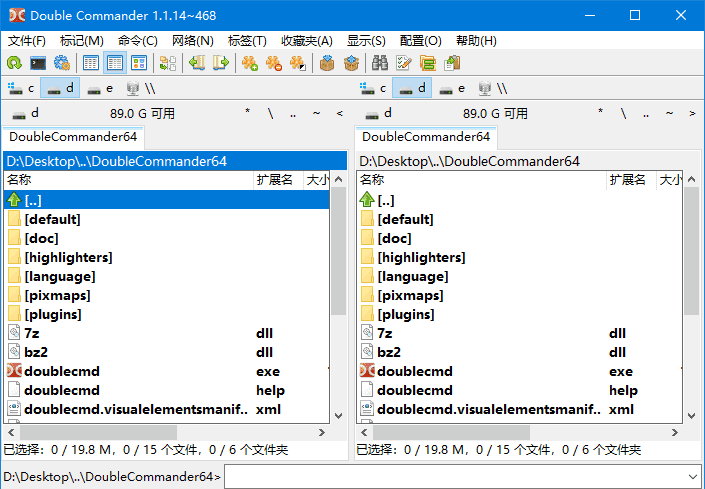
Task: Open the 标记(M) menu
Action: pyautogui.click(x=81, y=41)
